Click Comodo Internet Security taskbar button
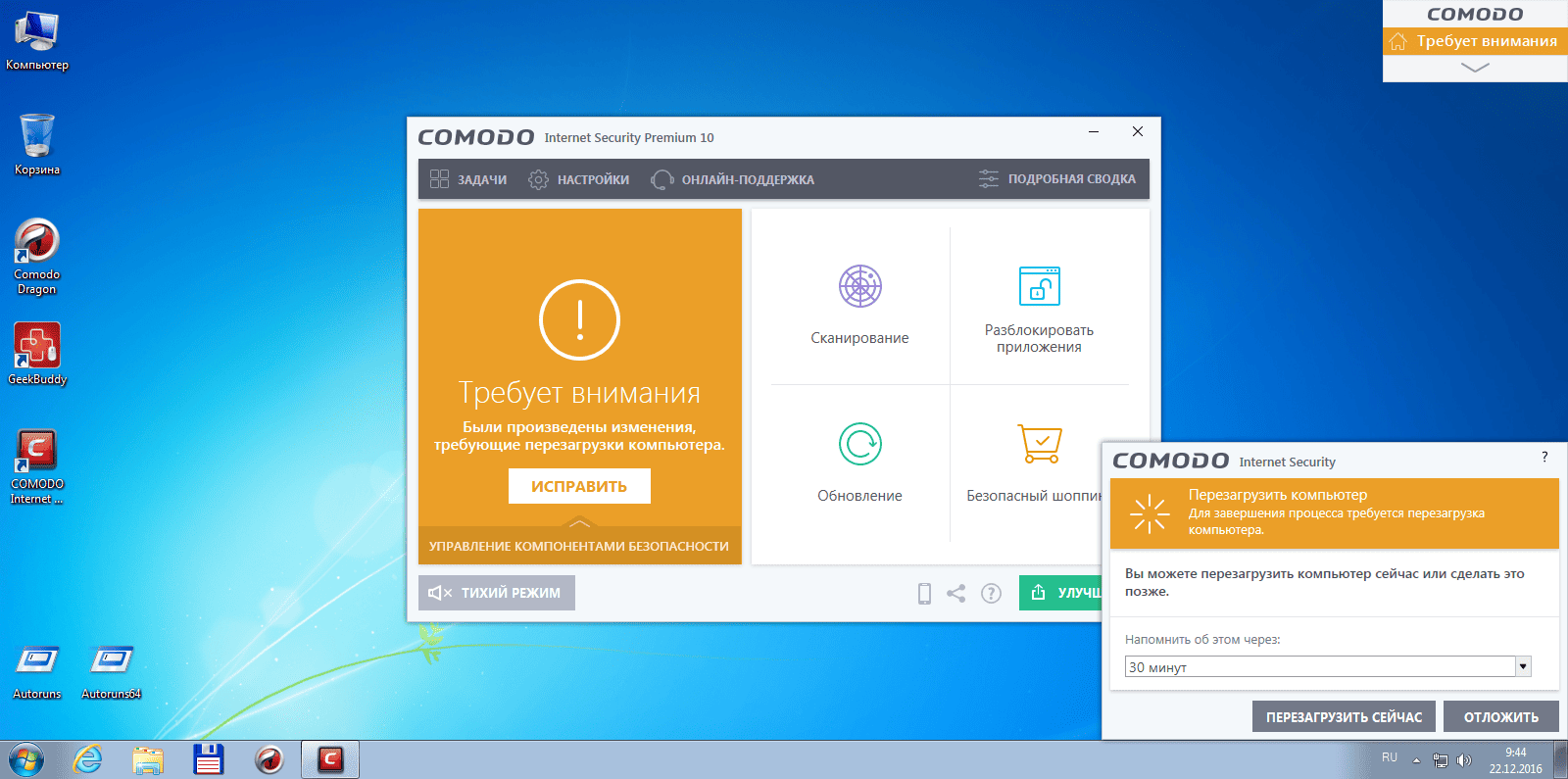Screen dimensions: 1568x779 [x=330, y=759]
